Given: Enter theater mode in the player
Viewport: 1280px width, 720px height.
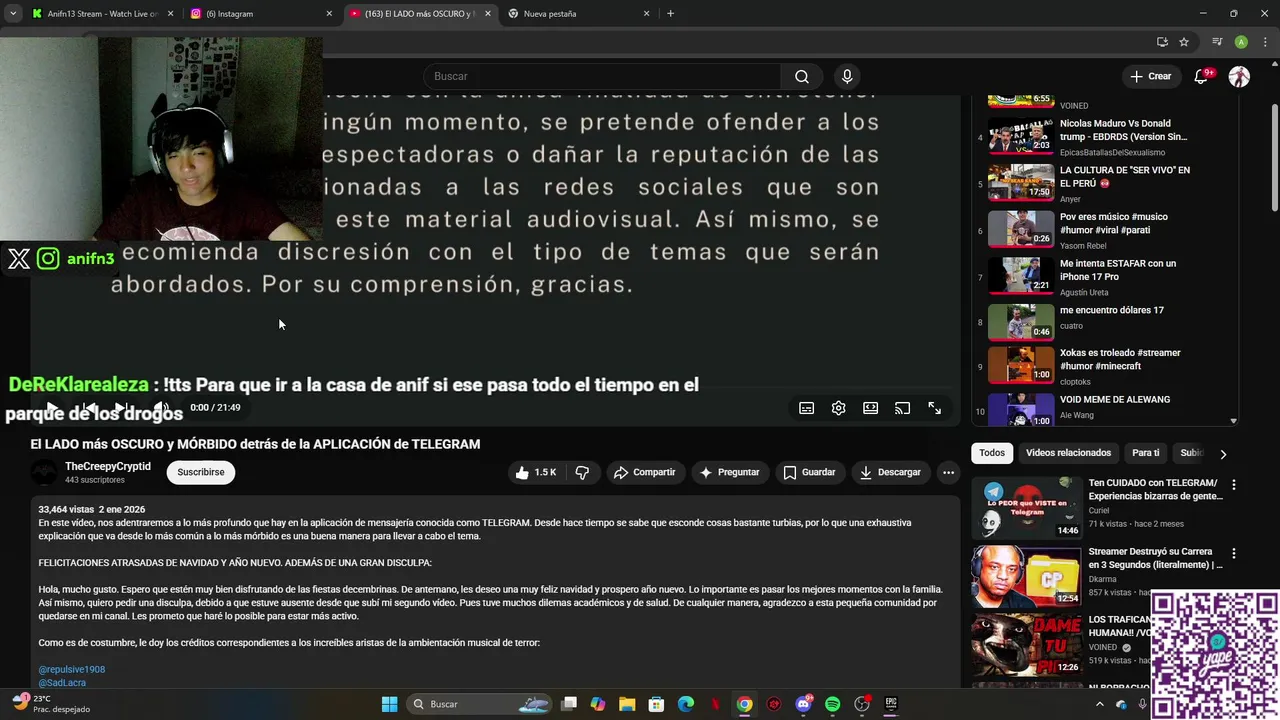Looking at the screenshot, I should (870, 408).
